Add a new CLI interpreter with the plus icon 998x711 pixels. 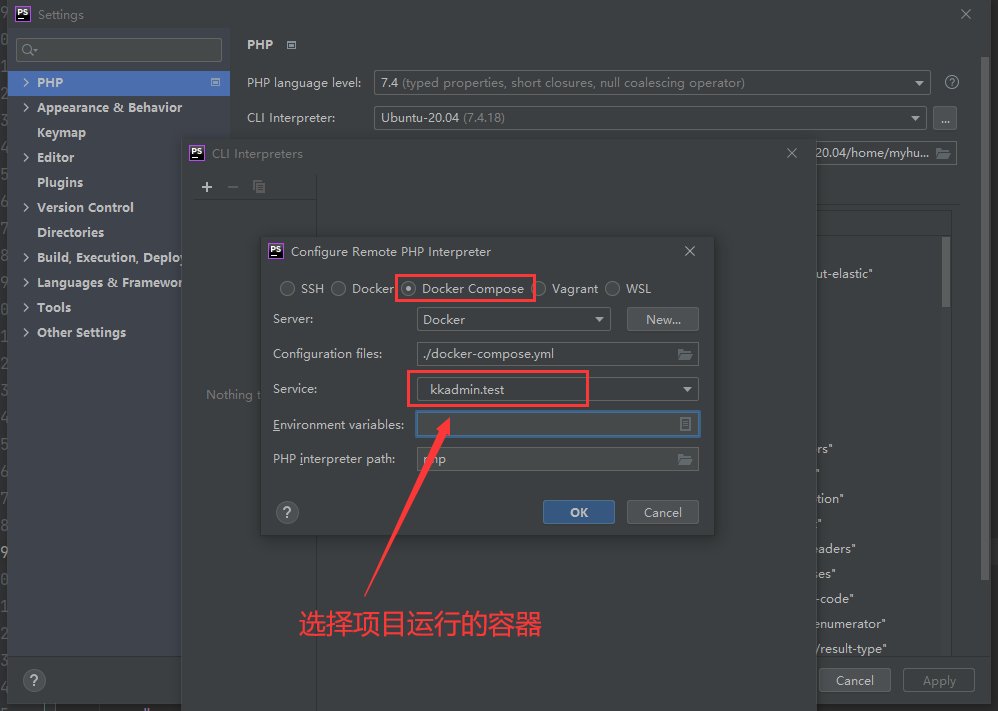(207, 187)
